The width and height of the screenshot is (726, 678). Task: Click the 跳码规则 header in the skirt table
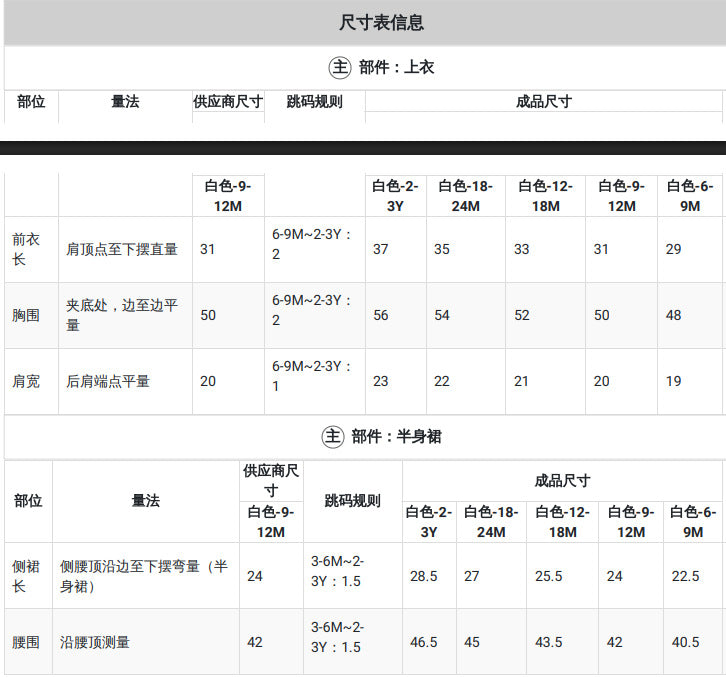tap(352, 501)
